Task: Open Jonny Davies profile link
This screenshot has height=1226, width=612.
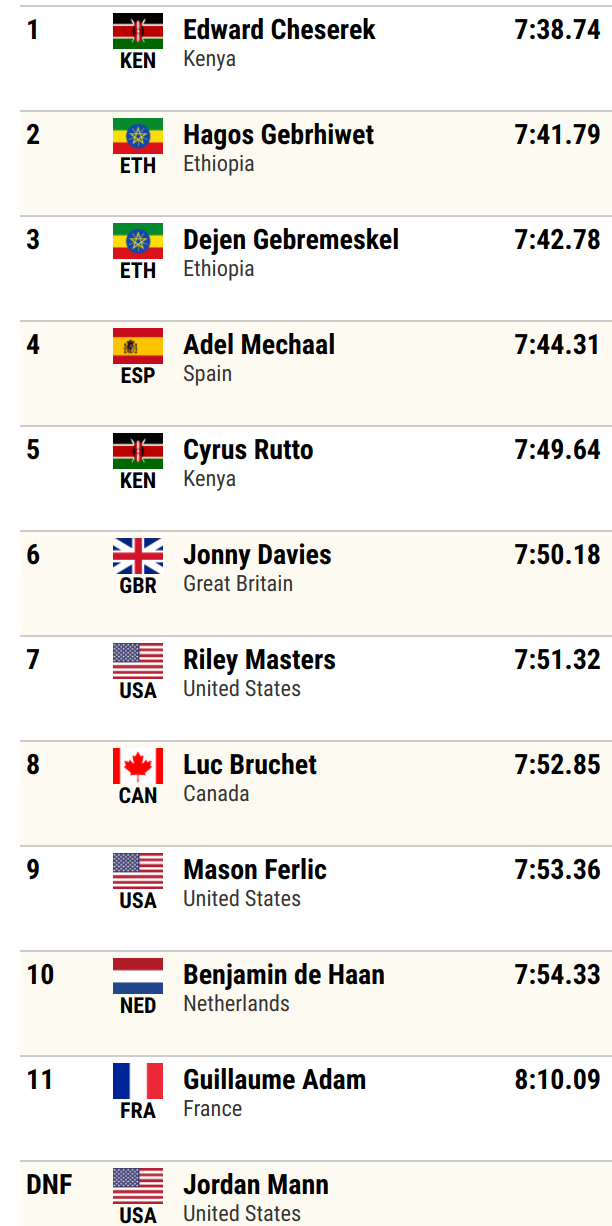Action: (257, 555)
